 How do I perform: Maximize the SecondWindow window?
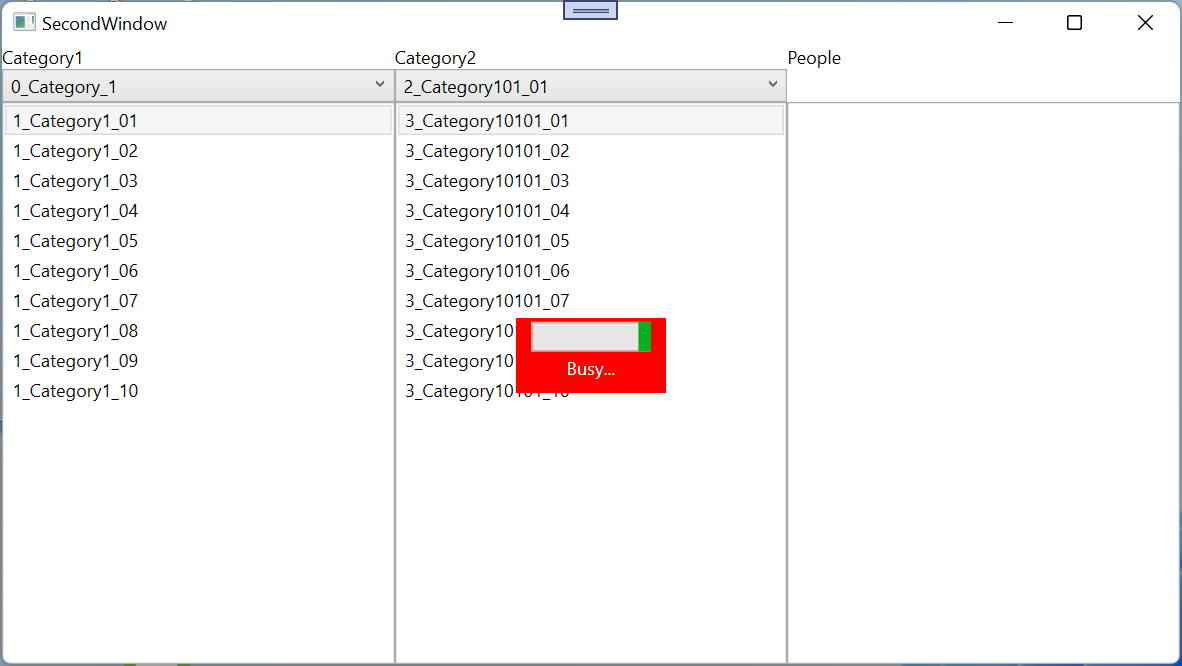point(1075,23)
